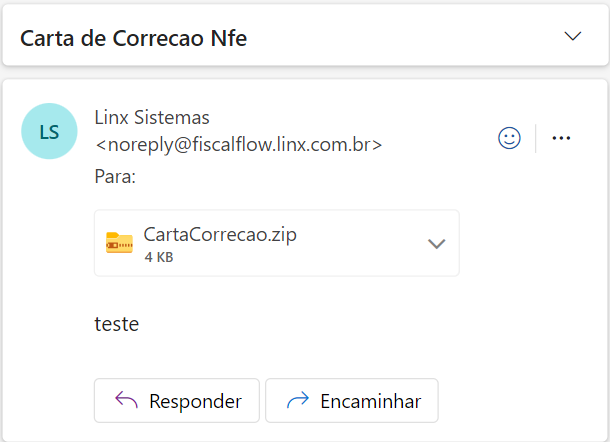Click the vertical divider beside the emoji icon
This screenshot has height=442, width=610.
click(x=536, y=138)
